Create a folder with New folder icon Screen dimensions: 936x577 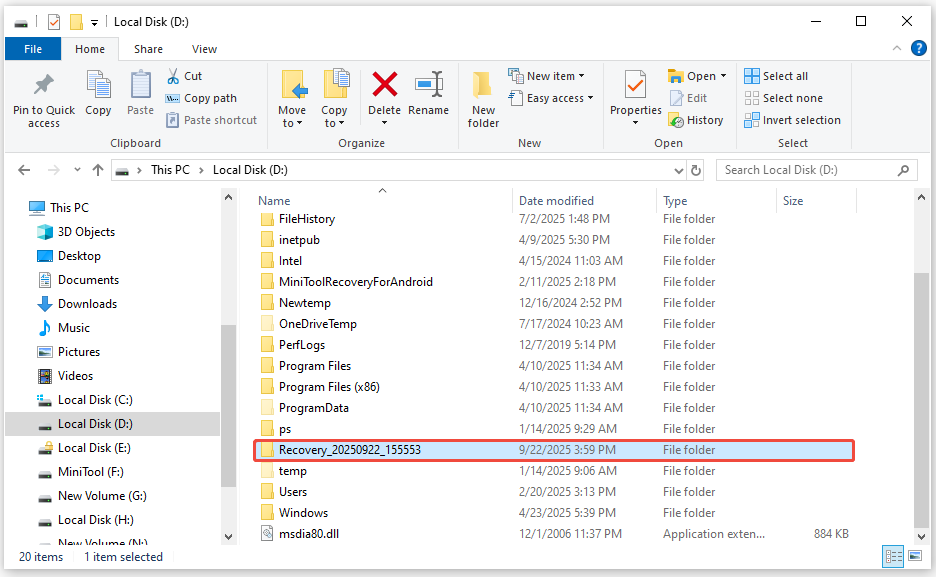coord(483,97)
